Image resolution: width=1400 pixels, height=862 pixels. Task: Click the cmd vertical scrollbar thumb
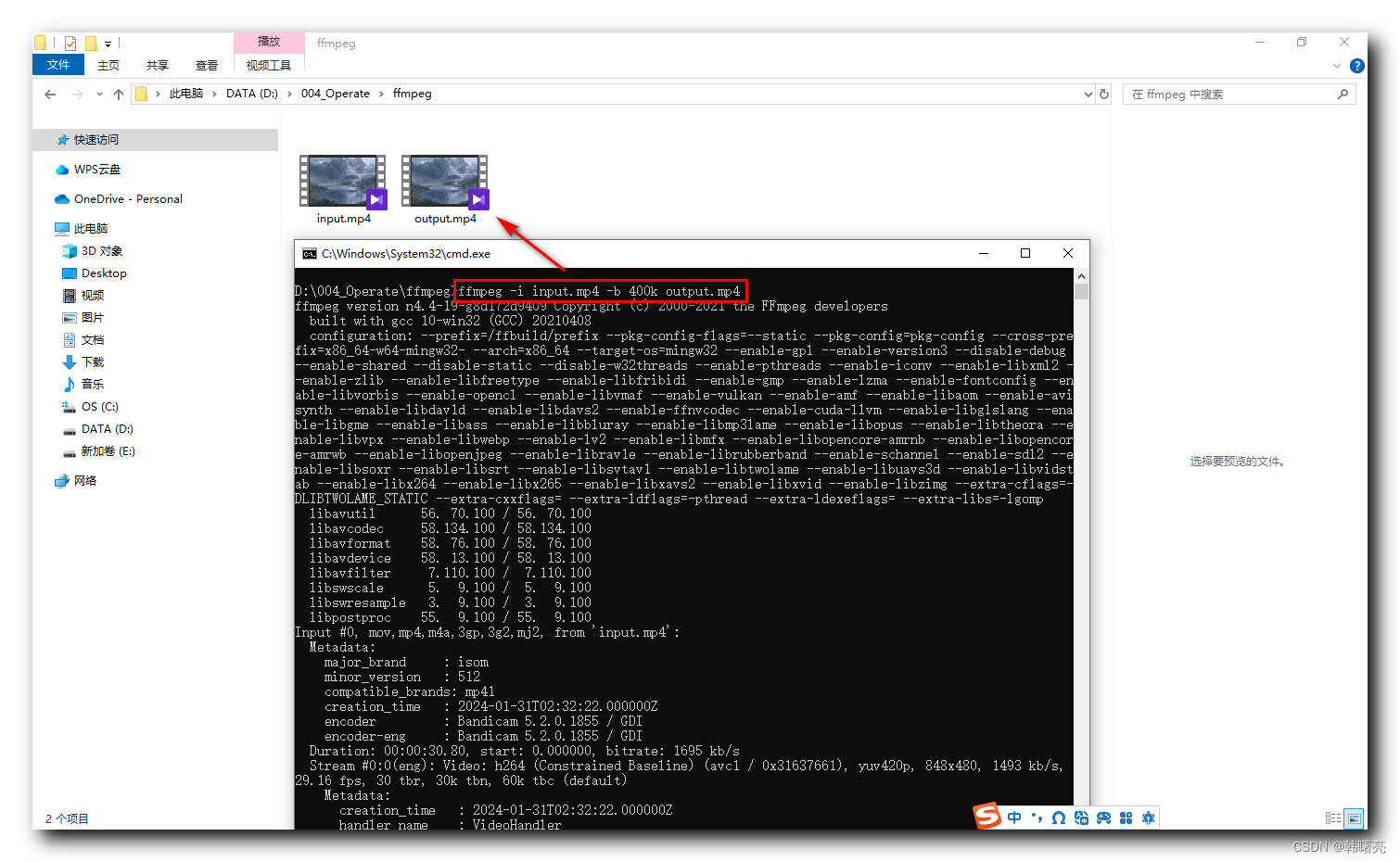[1081, 292]
